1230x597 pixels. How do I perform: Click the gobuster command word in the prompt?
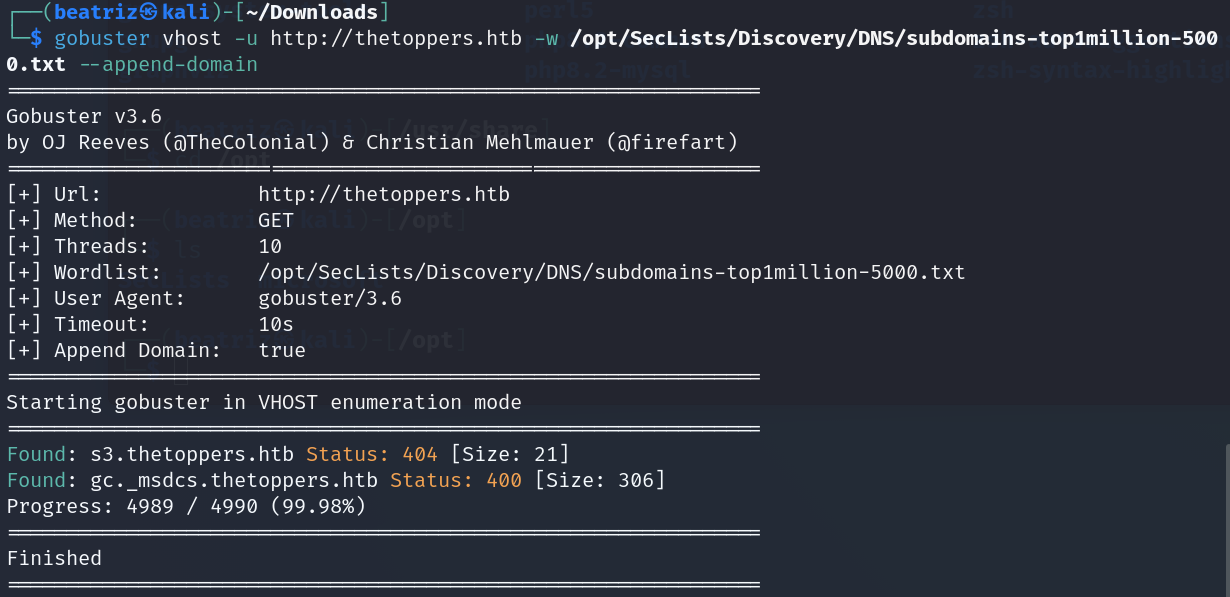point(102,39)
